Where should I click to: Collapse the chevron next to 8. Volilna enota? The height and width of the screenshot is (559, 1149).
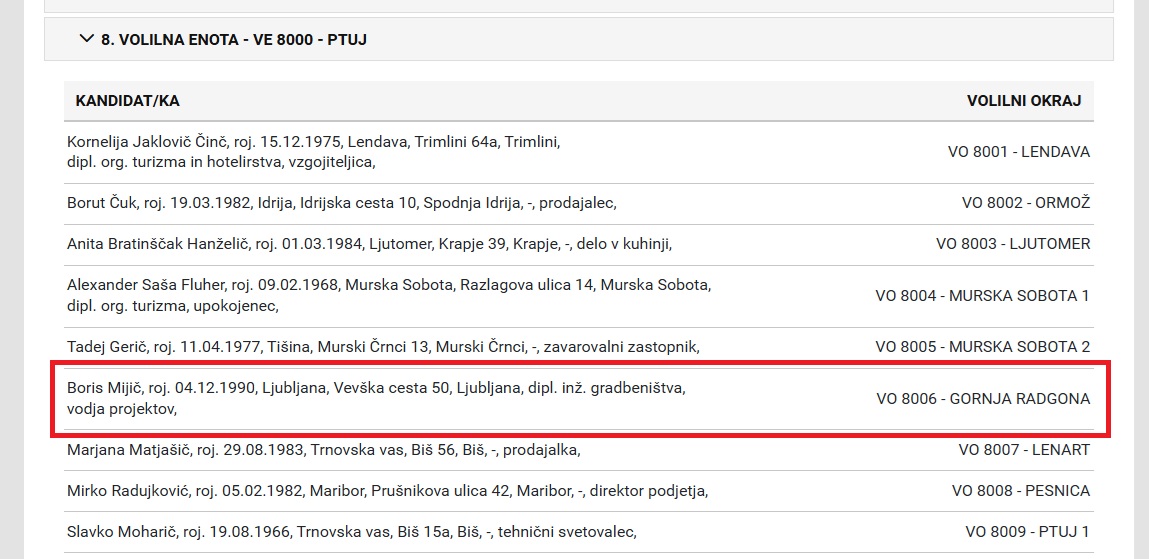click(86, 38)
